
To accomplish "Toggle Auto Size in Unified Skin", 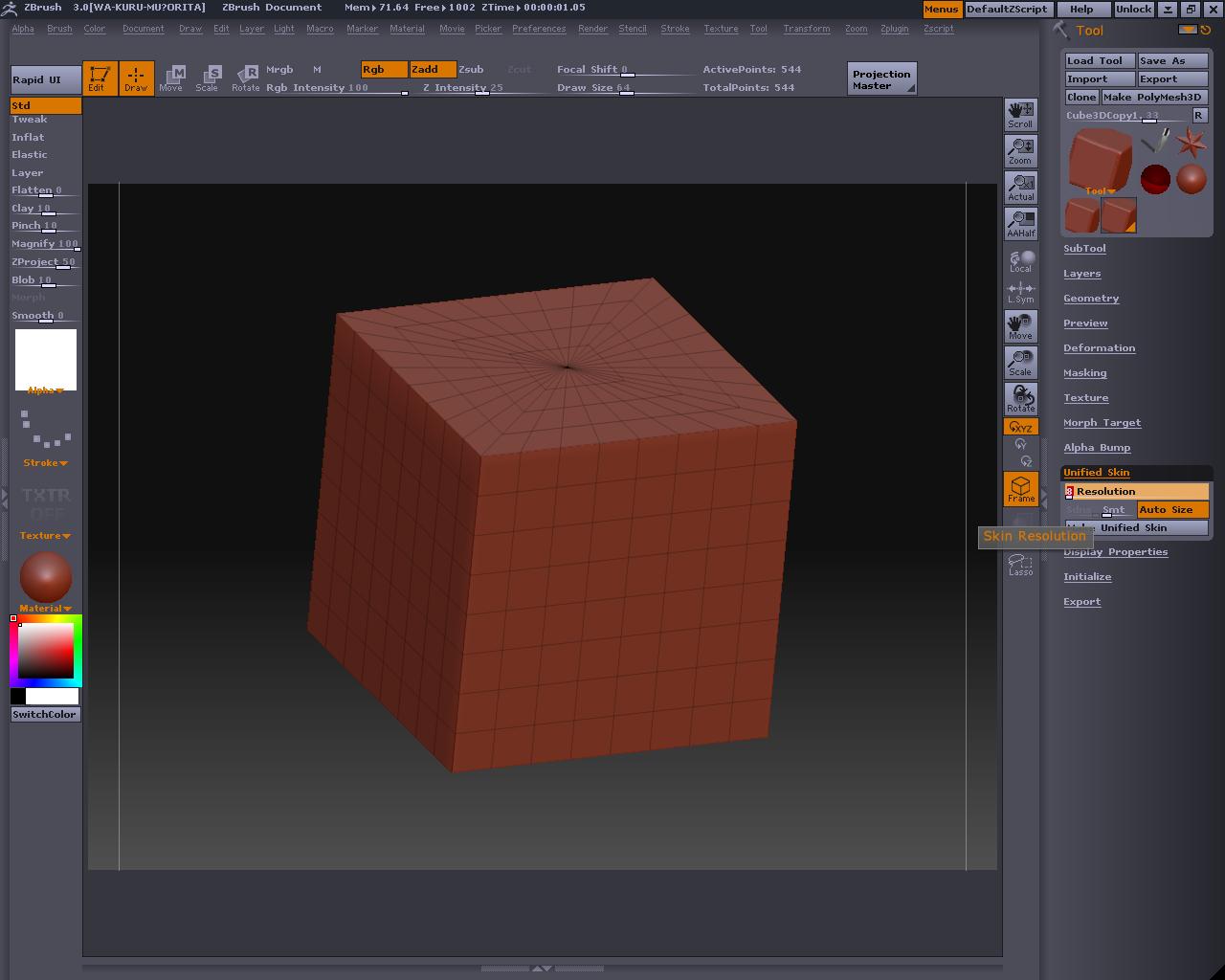I will [x=1173, y=510].
